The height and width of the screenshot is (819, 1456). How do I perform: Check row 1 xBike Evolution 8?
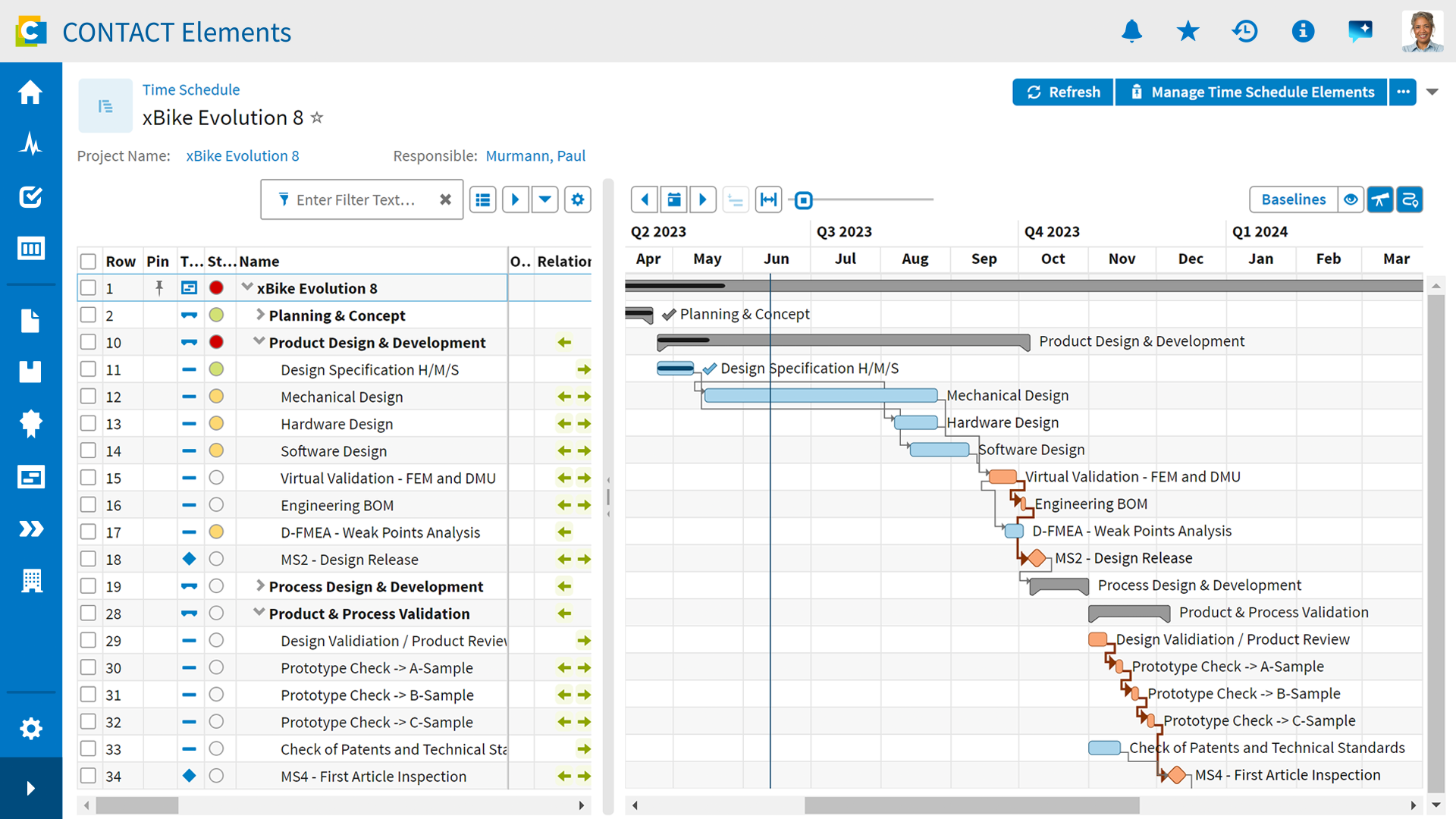pos(88,288)
